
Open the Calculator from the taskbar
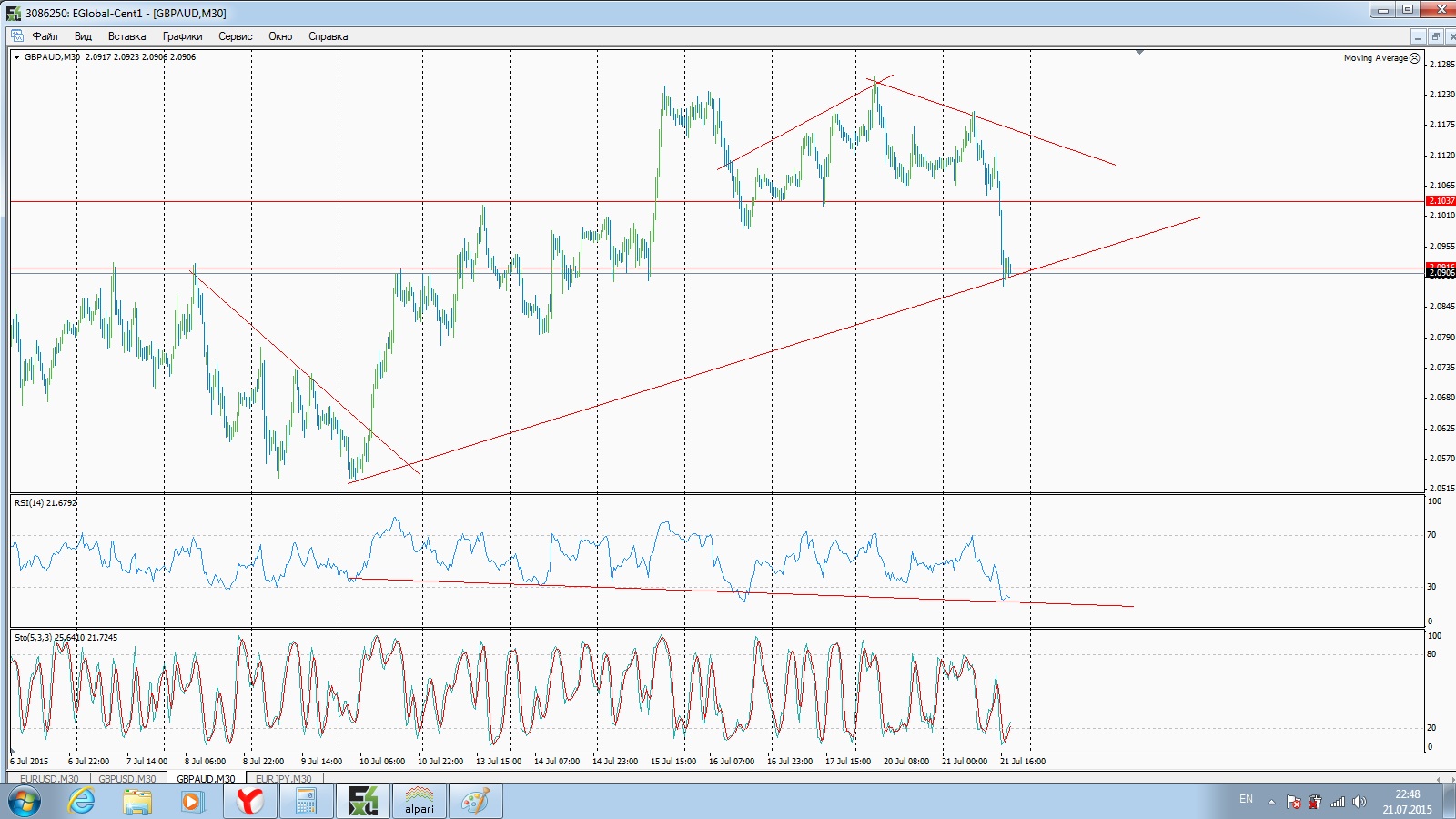click(x=306, y=802)
